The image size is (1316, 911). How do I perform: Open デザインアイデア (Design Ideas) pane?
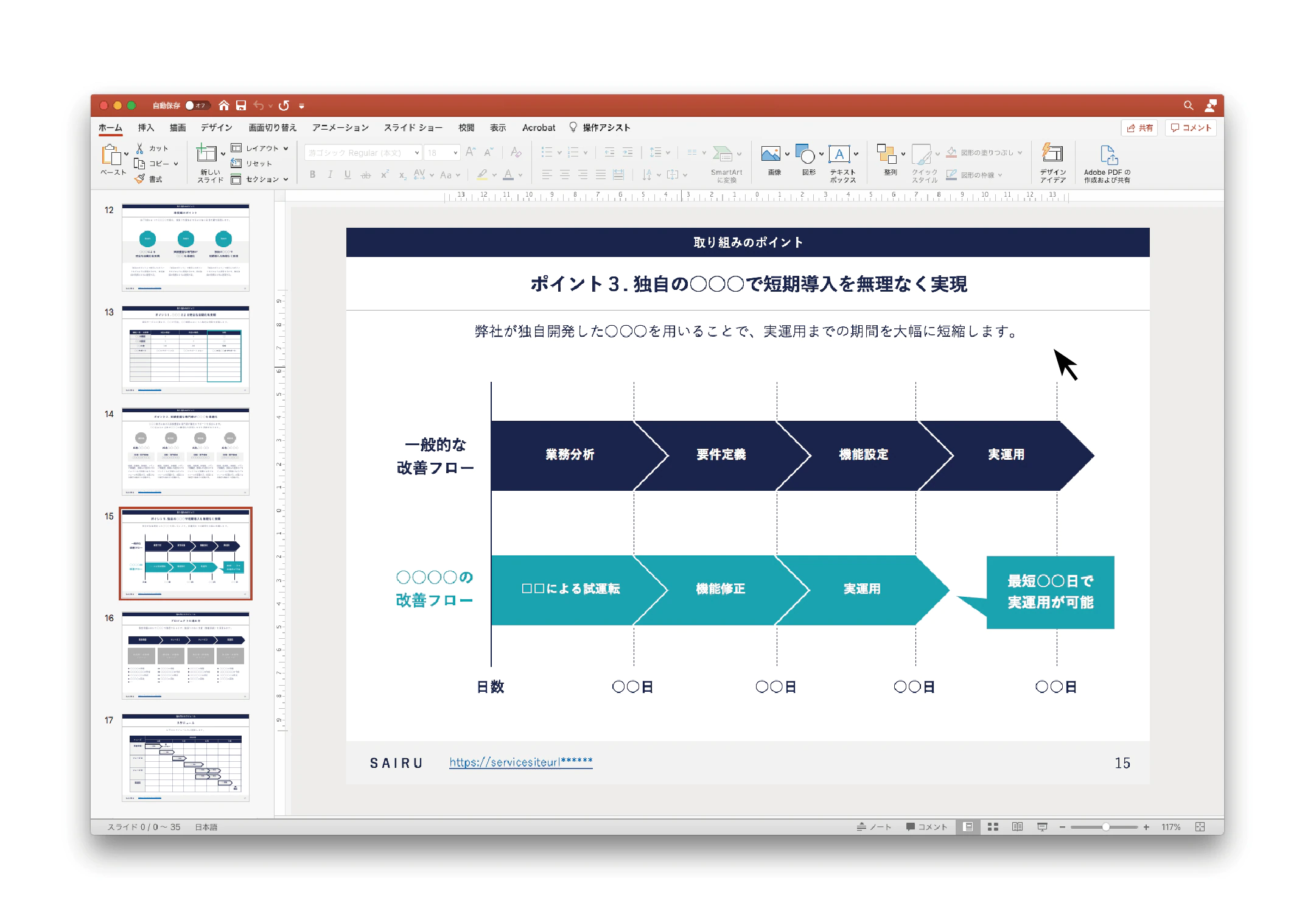coord(1052,163)
